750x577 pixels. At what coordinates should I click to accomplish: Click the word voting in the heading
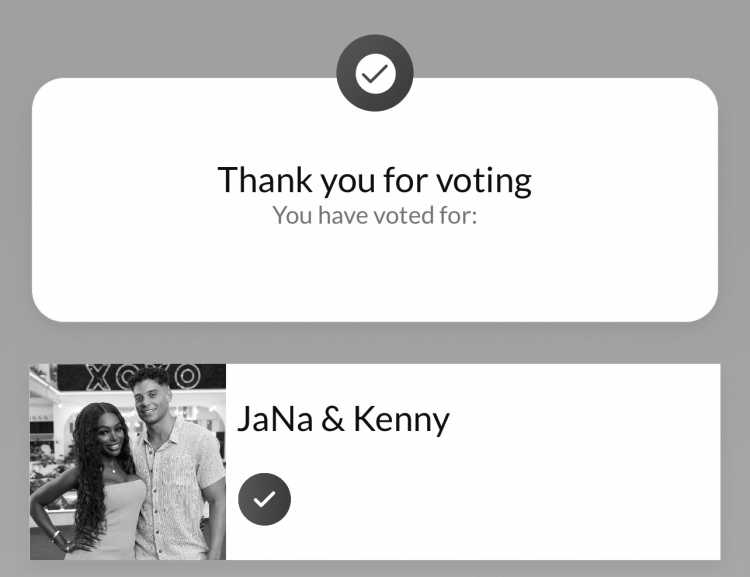coord(484,181)
